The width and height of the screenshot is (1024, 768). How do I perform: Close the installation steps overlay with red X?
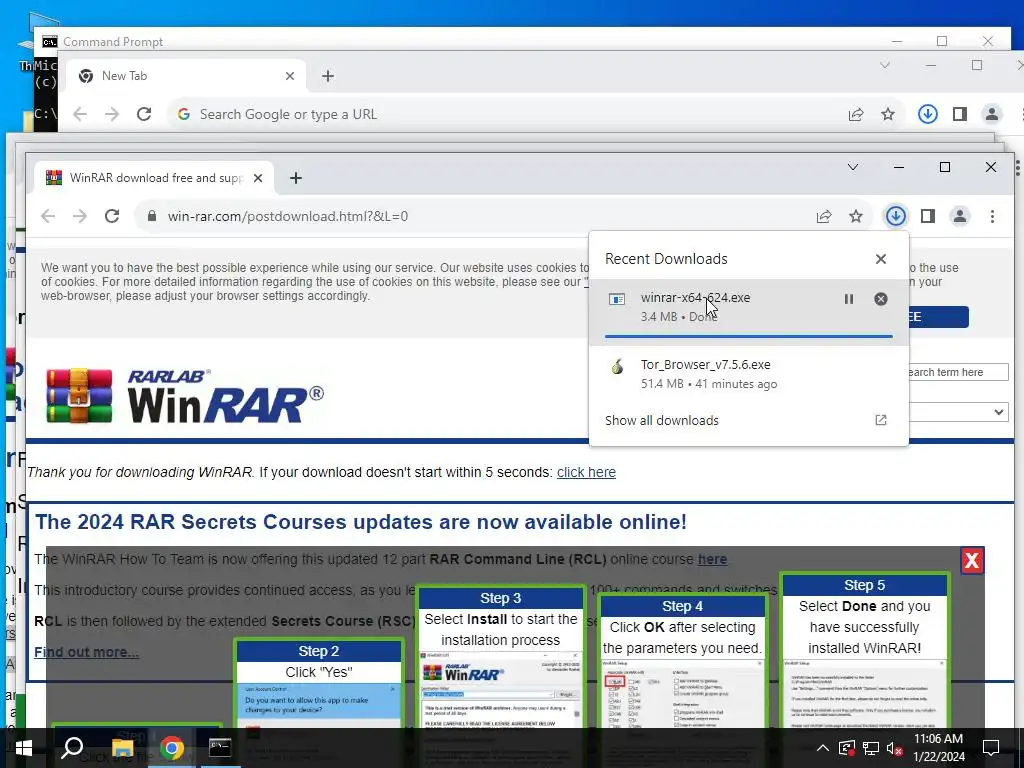(972, 560)
